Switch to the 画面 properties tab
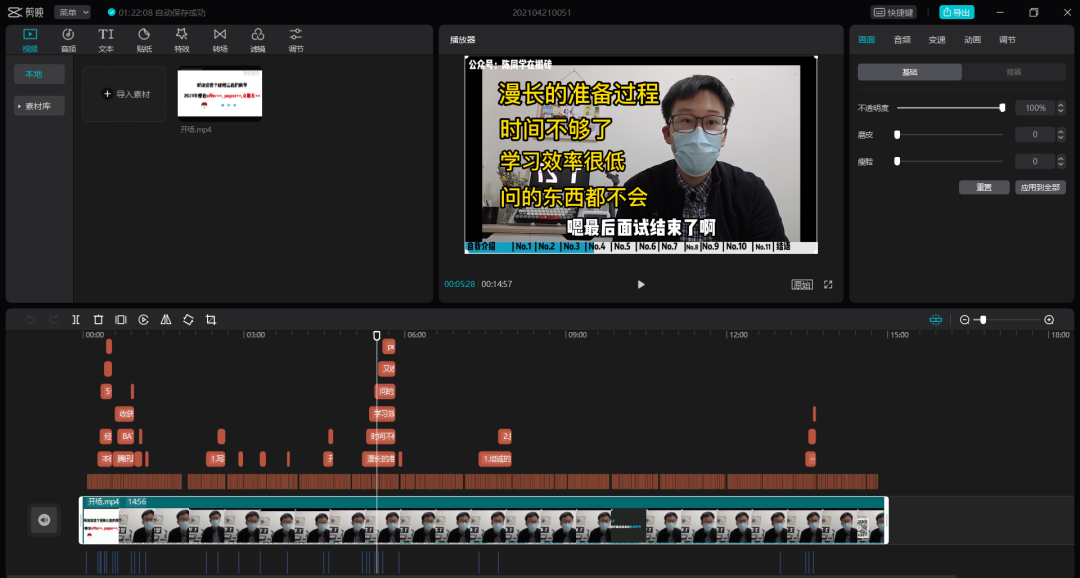The width and height of the screenshot is (1080, 578). click(x=866, y=40)
